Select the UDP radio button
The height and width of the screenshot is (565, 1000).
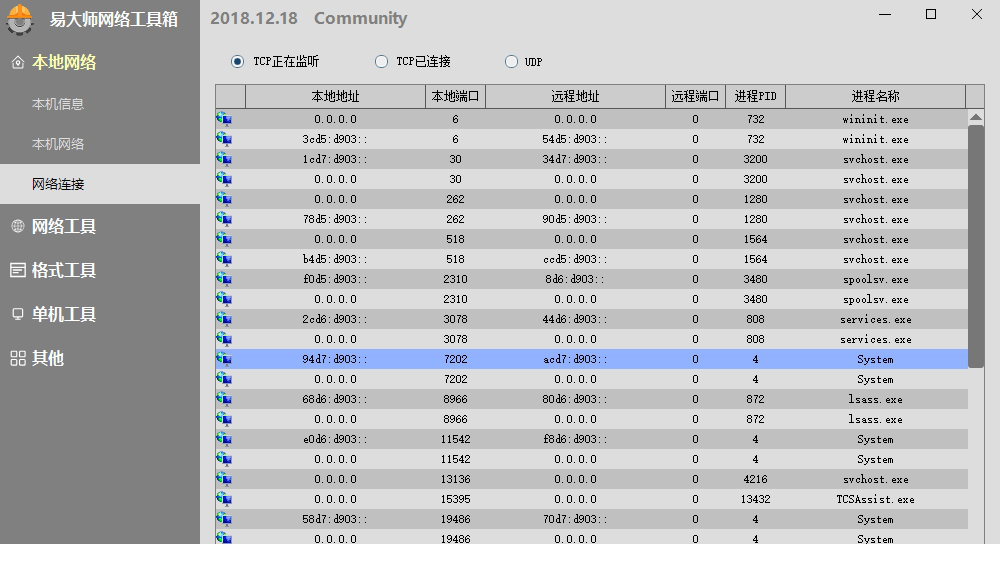click(511, 61)
